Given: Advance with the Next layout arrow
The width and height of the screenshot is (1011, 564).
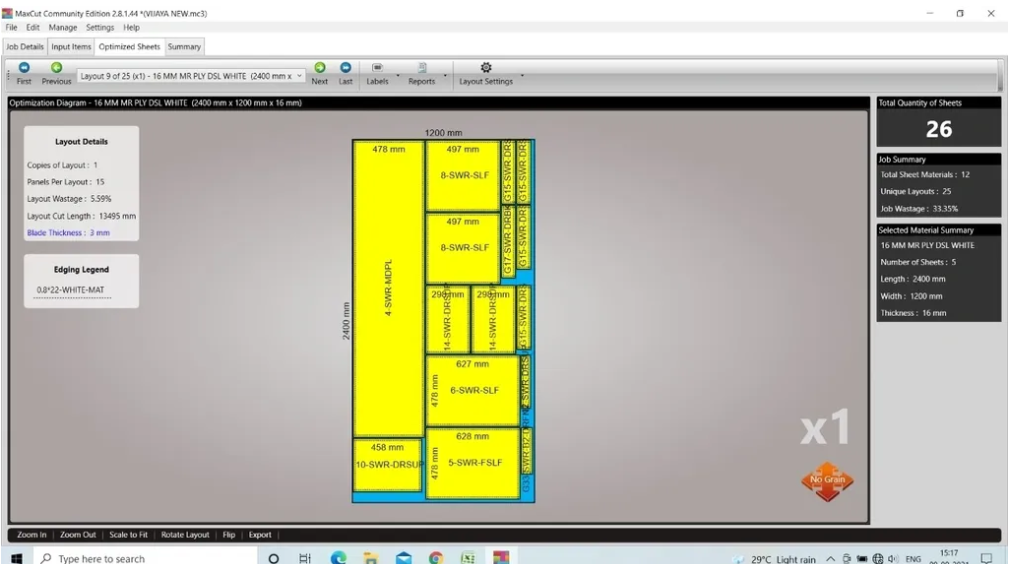Looking at the screenshot, I should point(319,68).
